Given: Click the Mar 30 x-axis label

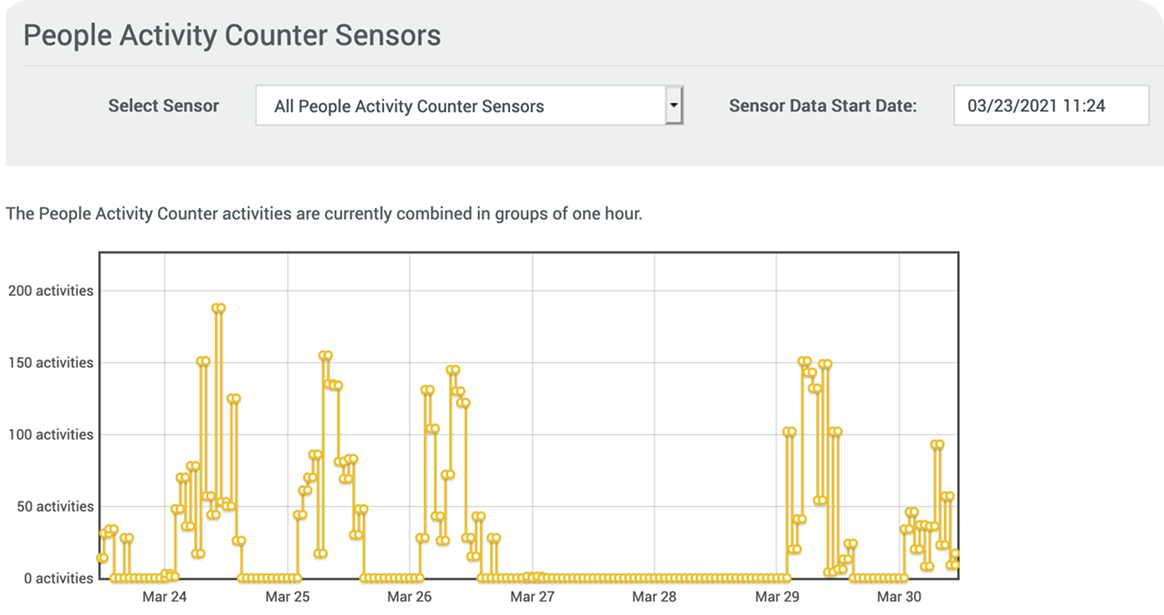Looking at the screenshot, I should 899,597.
